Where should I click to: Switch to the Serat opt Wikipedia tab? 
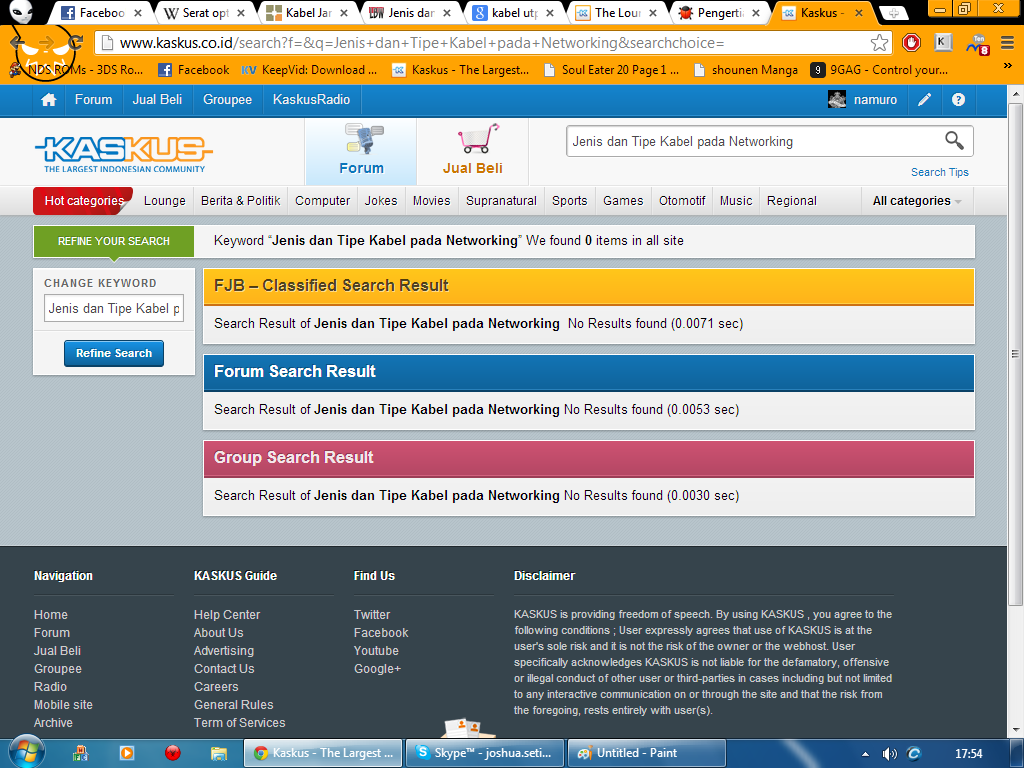click(x=204, y=13)
